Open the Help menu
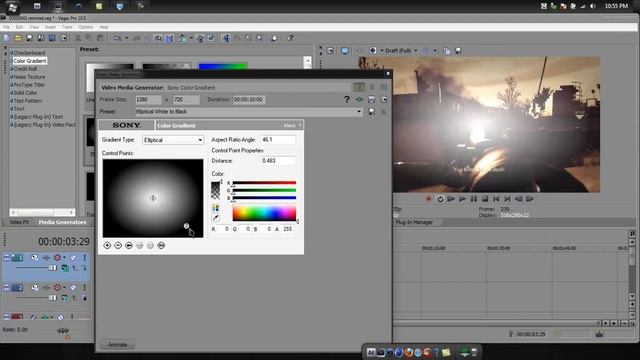This screenshot has width=640, height=360. [x=104, y=27]
